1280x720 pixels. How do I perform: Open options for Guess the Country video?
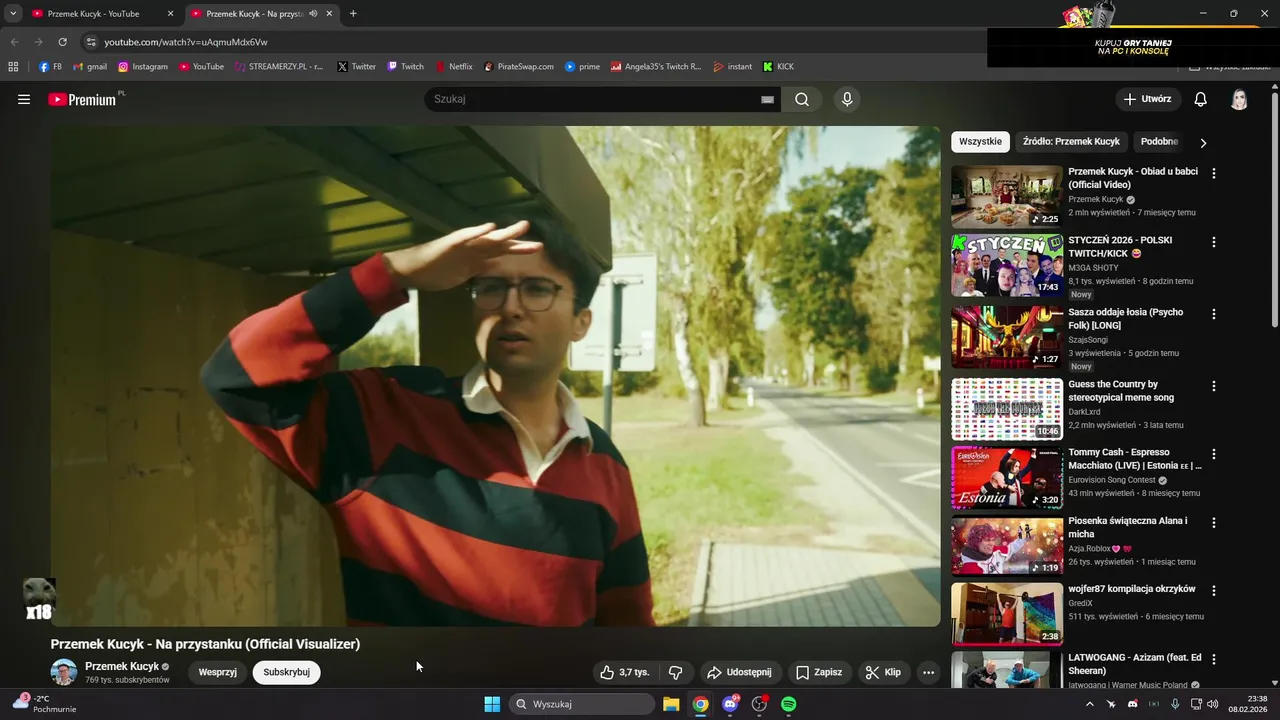pos(1214,386)
